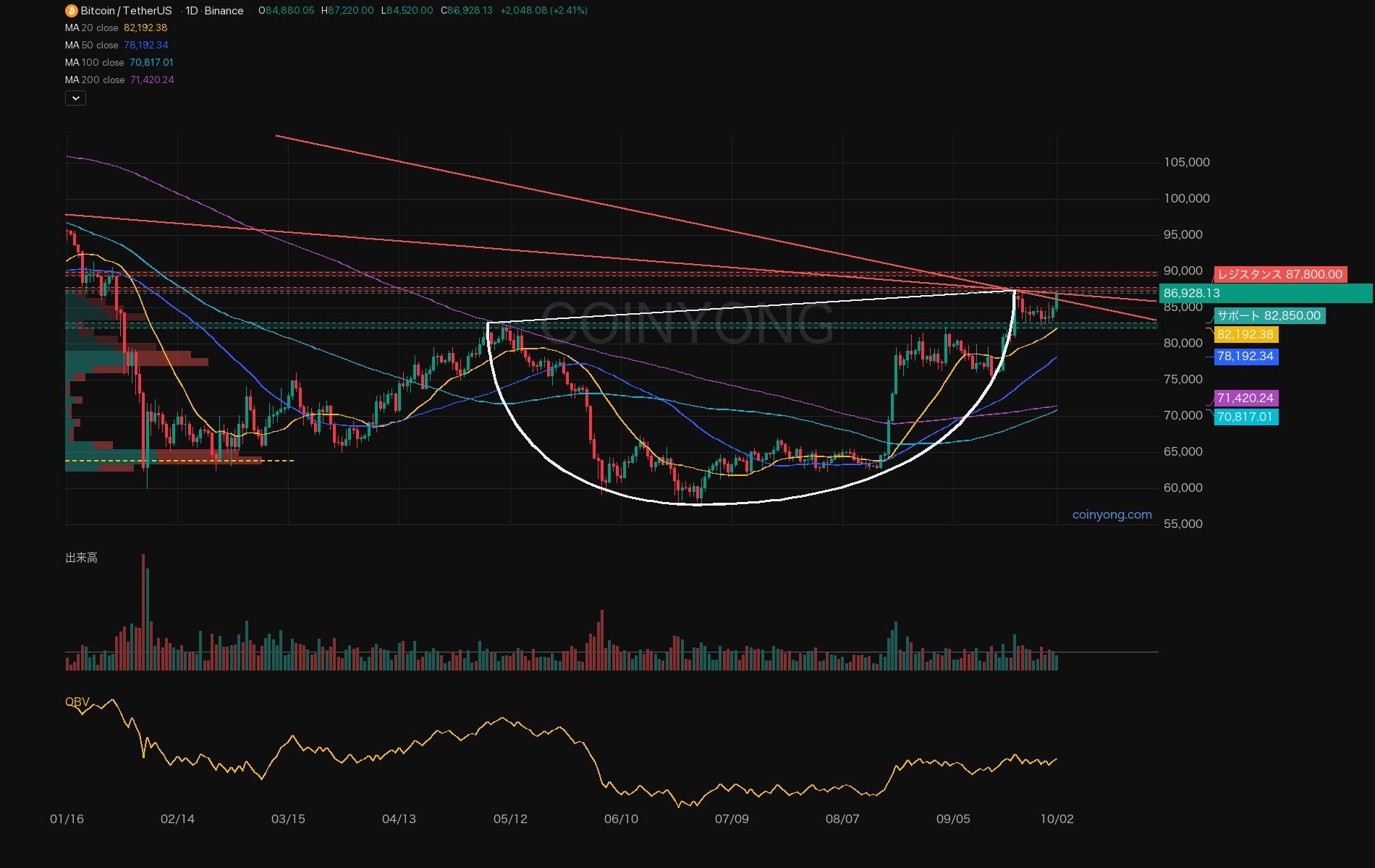Click the low value L84,520.00
Viewport: 1375px width, 868px height.
[x=407, y=11]
